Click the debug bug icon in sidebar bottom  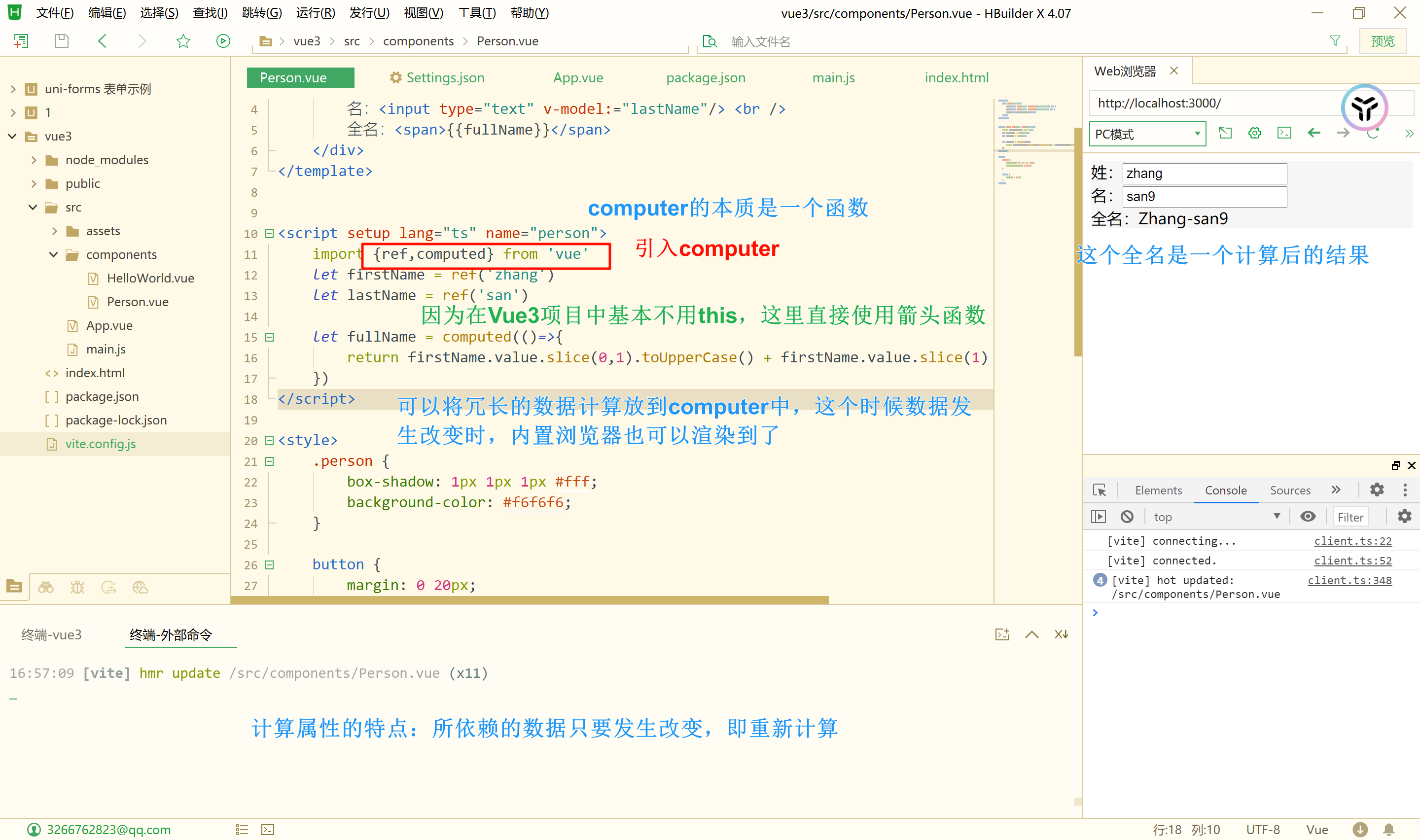pyautogui.click(x=77, y=588)
